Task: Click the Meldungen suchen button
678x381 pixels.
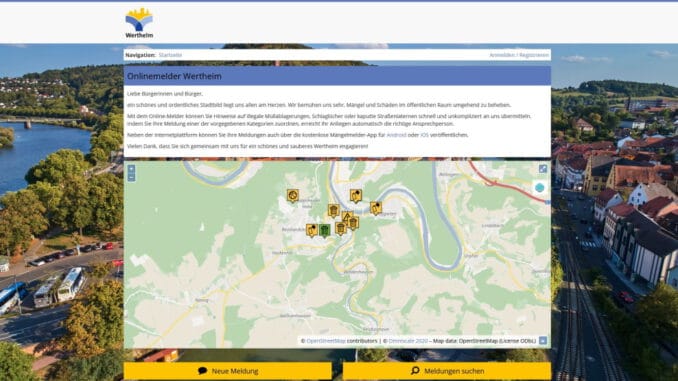Action: (x=447, y=371)
